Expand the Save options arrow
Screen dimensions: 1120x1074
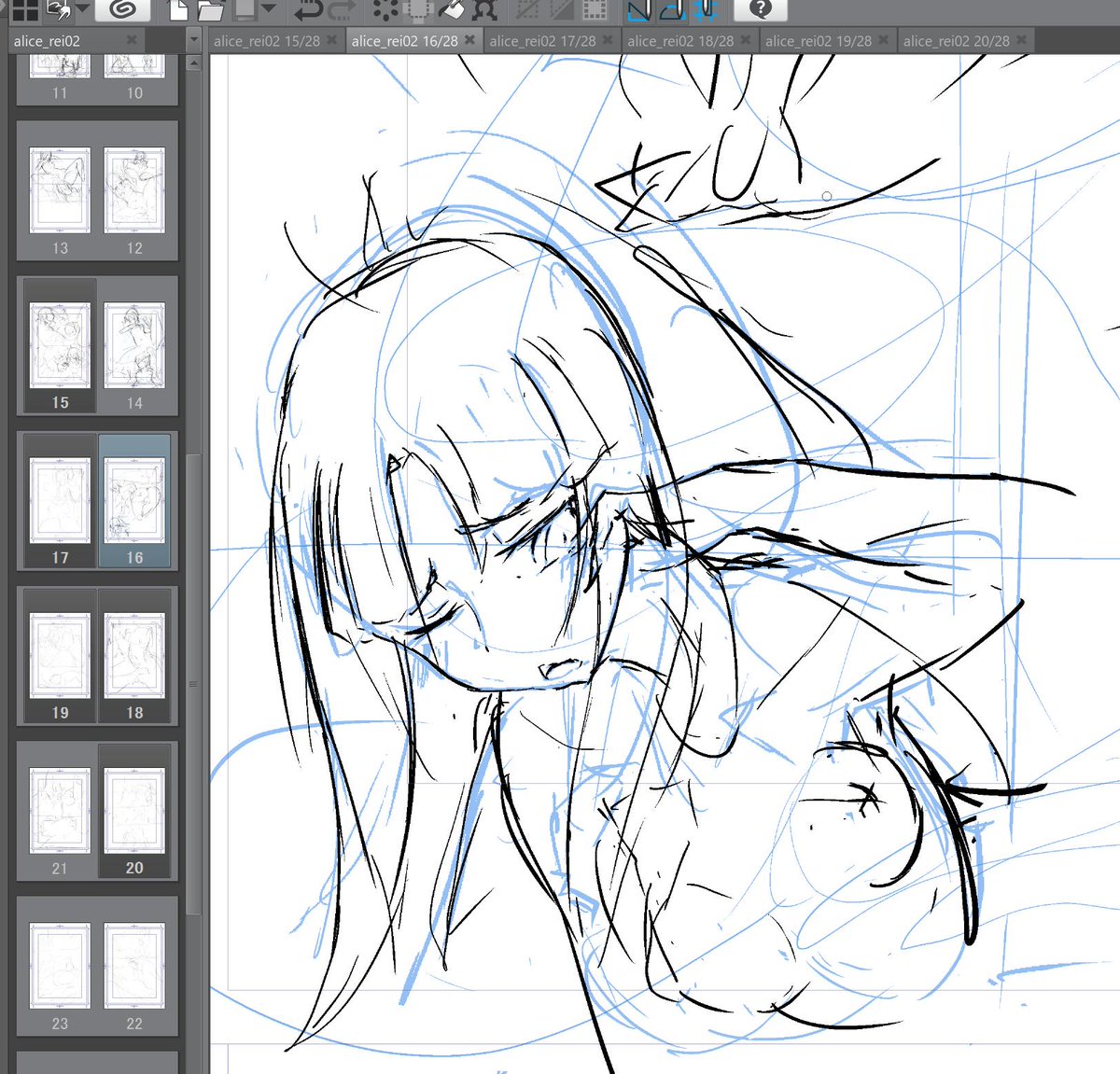pyautogui.click(x=269, y=9)
